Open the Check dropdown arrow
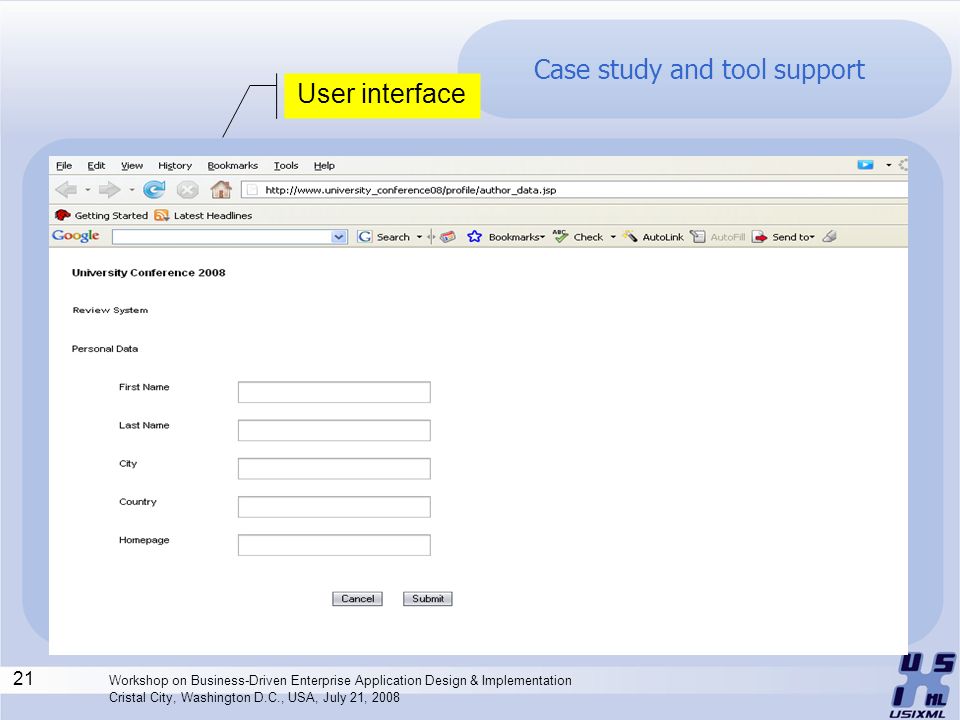This screenshot has width=960, height=720. click(x=613, y=237)
